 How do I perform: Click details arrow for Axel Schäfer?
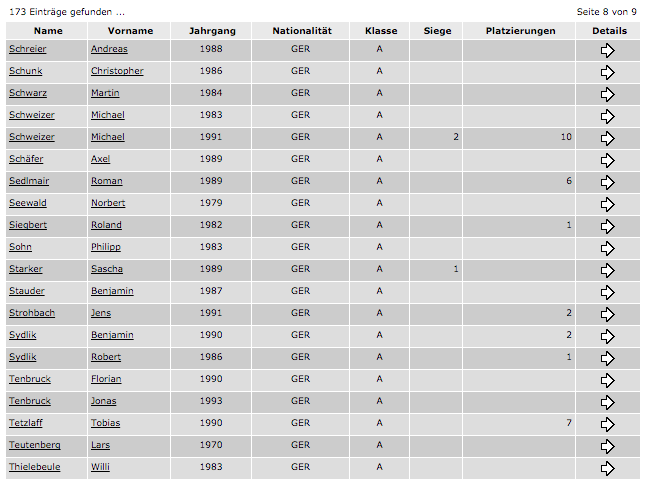(607, 160)
